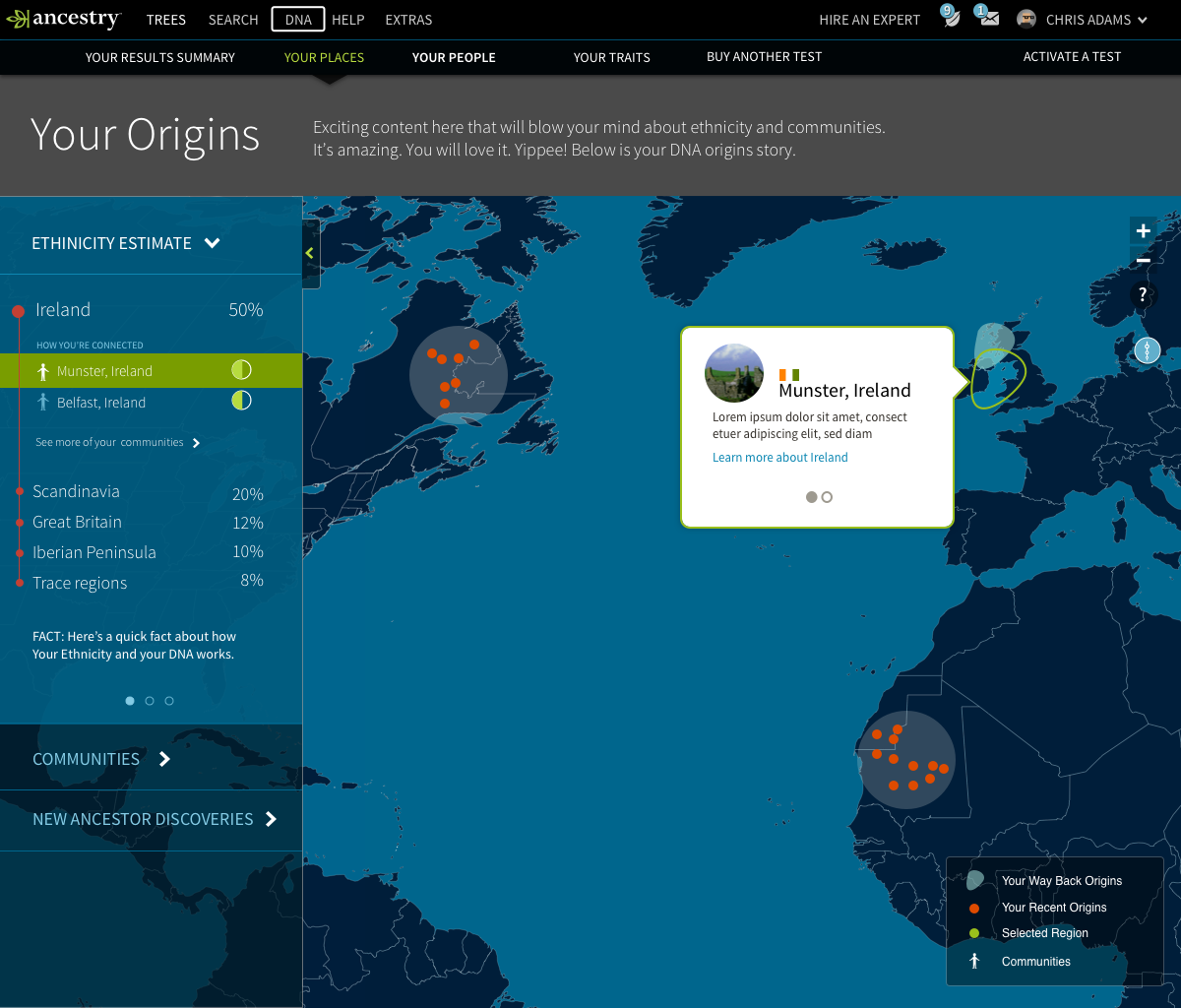The height and width of the screenshot is (1008, 1181).
Task: Collapse the sidebar with the green arrow
Action: click(310, 253)
